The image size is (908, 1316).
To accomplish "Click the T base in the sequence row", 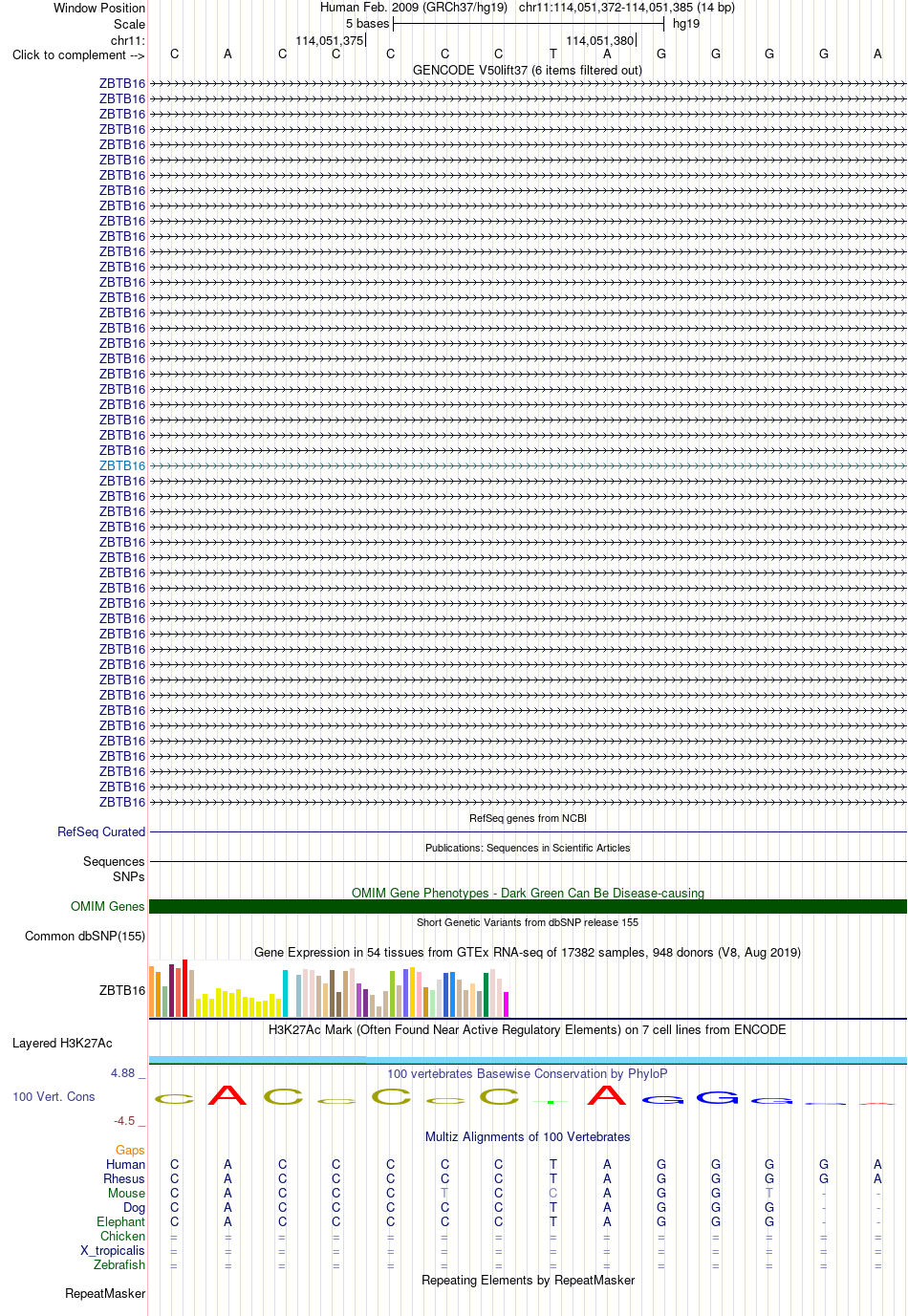I will pyautogui.click(x=552, y=54).
